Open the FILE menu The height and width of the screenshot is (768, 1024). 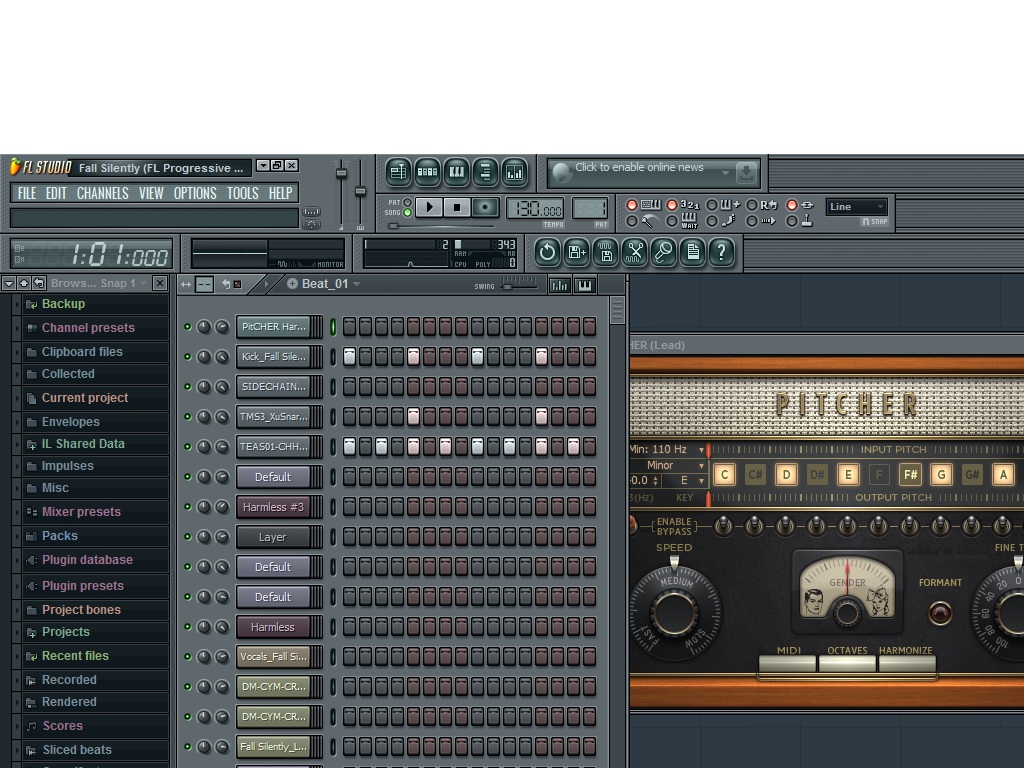pyautogui.click(x=27, y=193)
